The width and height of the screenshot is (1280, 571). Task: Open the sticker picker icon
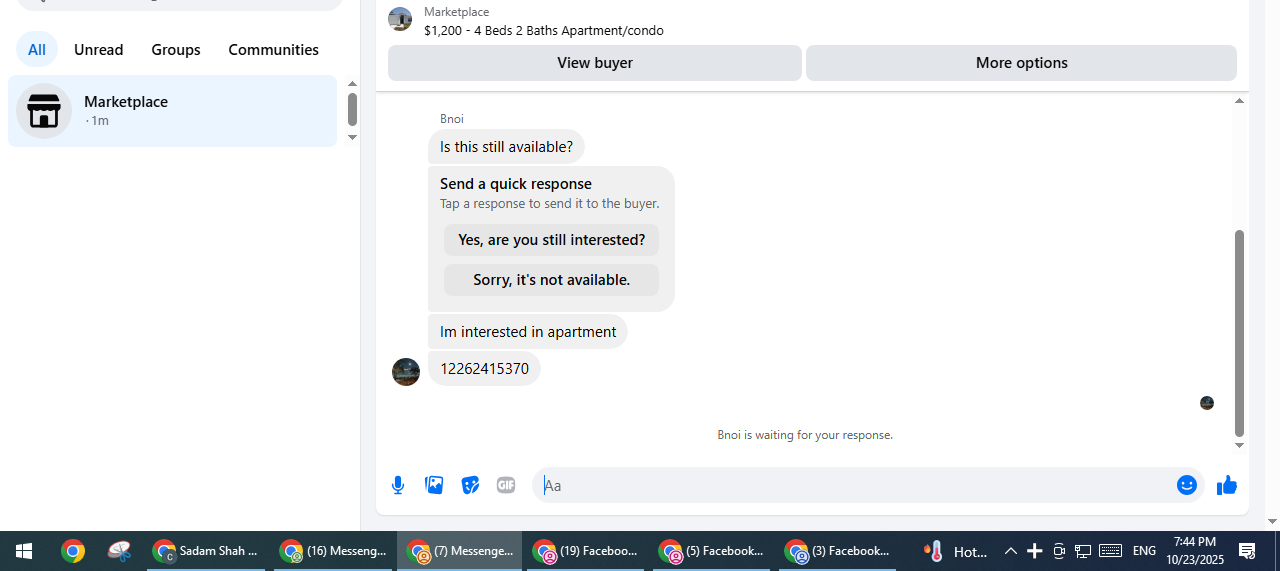(470, 485)
